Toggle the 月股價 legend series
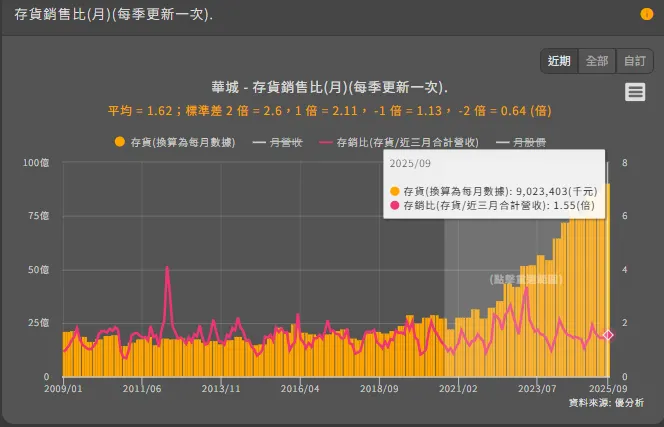This screenshot has height=427, width=664. [x=521, y=142]
